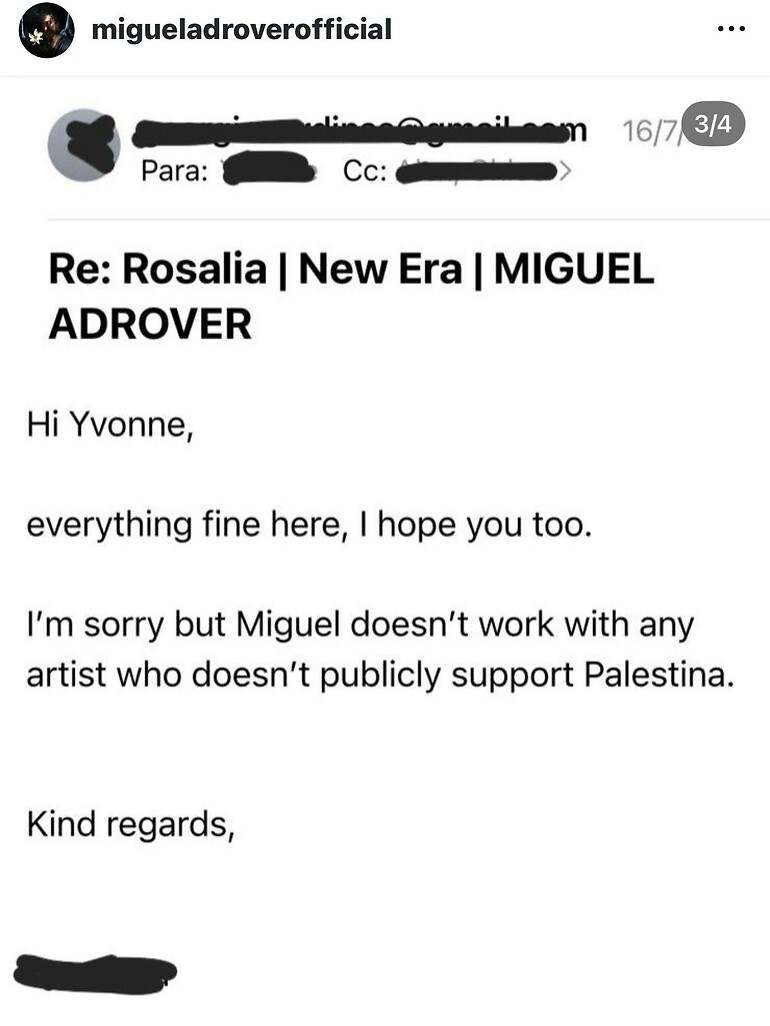Click I'm sorry but Miguel line
The image size is (770, 1026).
(360, 625)
